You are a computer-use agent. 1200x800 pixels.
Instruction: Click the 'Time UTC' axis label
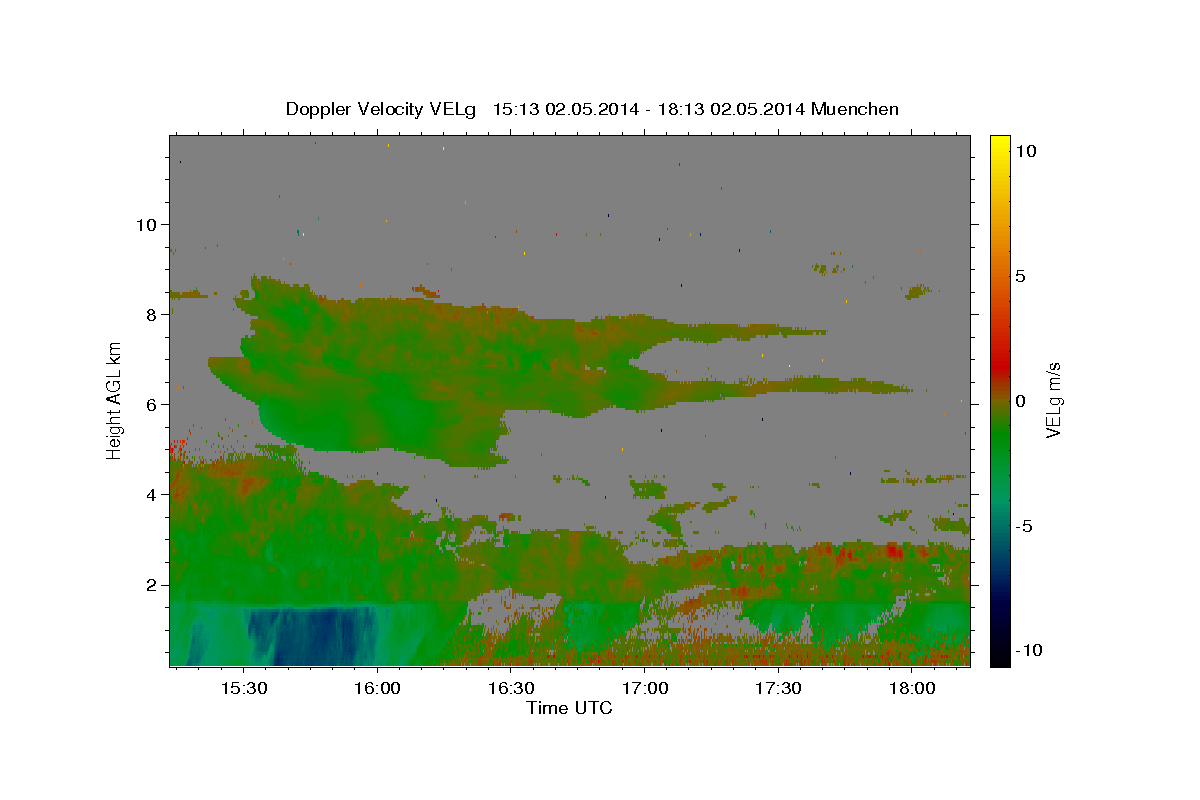(x=569, y=708)
